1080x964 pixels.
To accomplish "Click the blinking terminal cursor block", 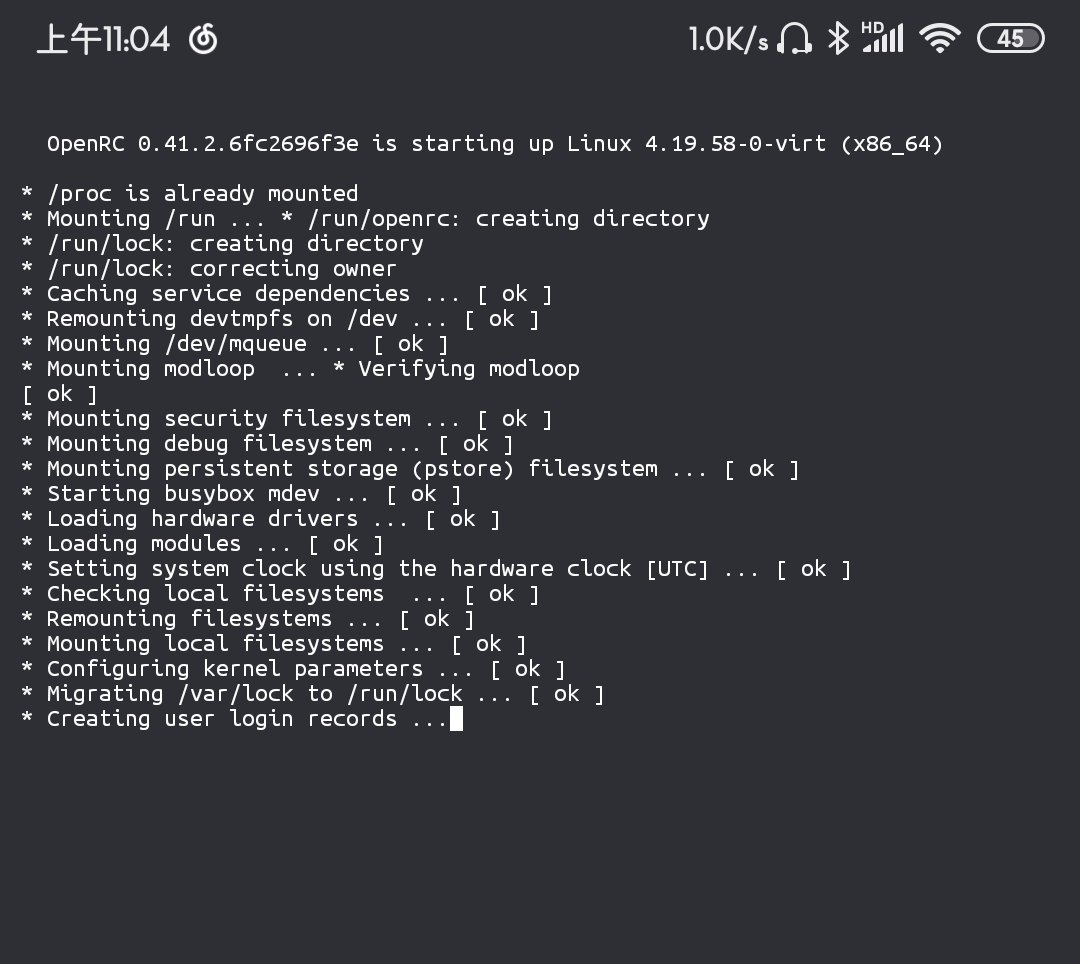I will (x=456, y=719).
